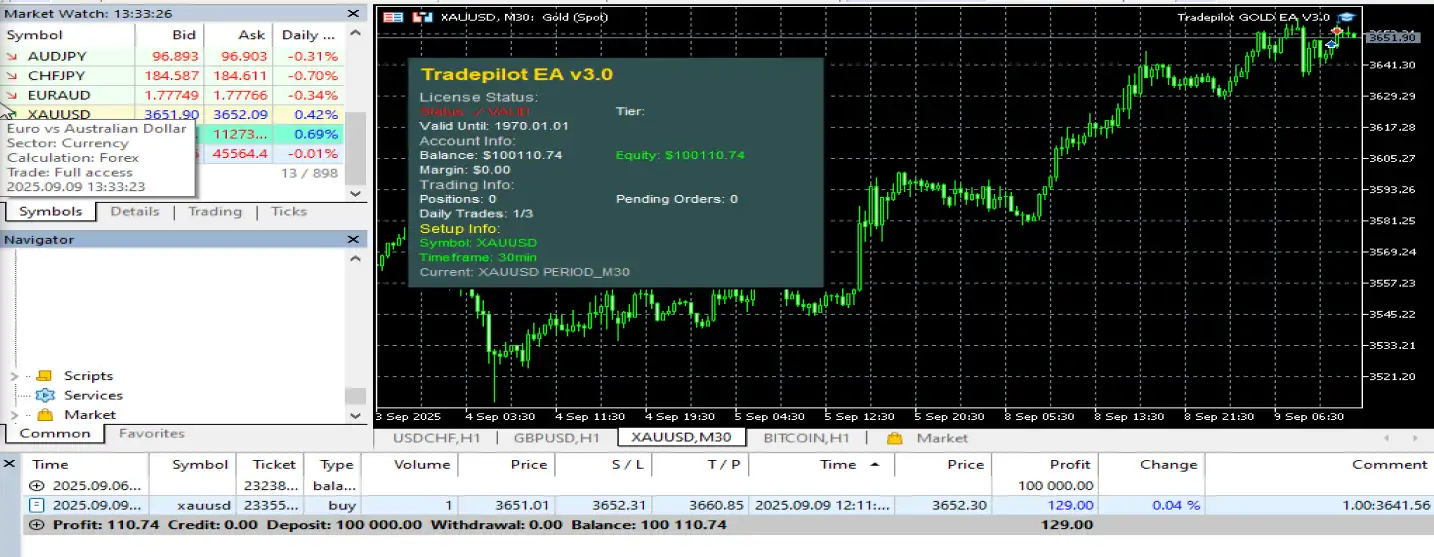Click the Market shopping bag icon in Navigator
Viewport: 1434px width, 557px height.
[x=44, y=414]
